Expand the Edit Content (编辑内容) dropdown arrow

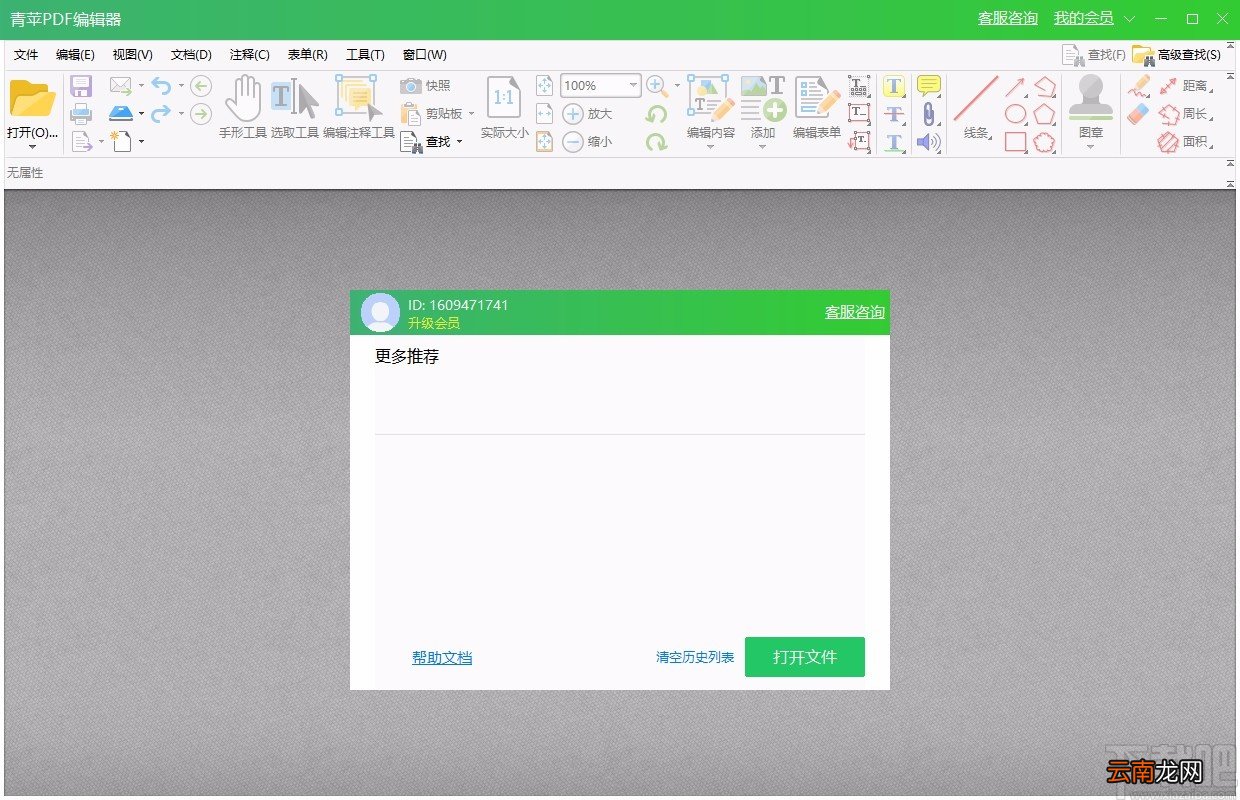[x=711, y=147]
